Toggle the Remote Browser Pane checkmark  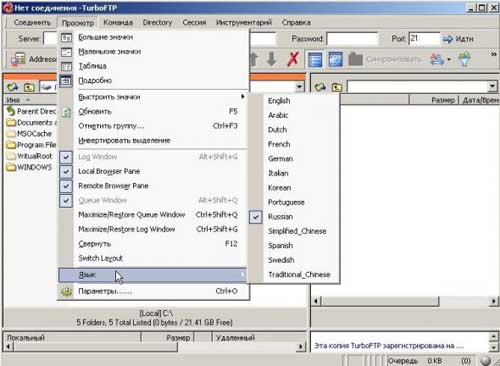coord(66,186)
